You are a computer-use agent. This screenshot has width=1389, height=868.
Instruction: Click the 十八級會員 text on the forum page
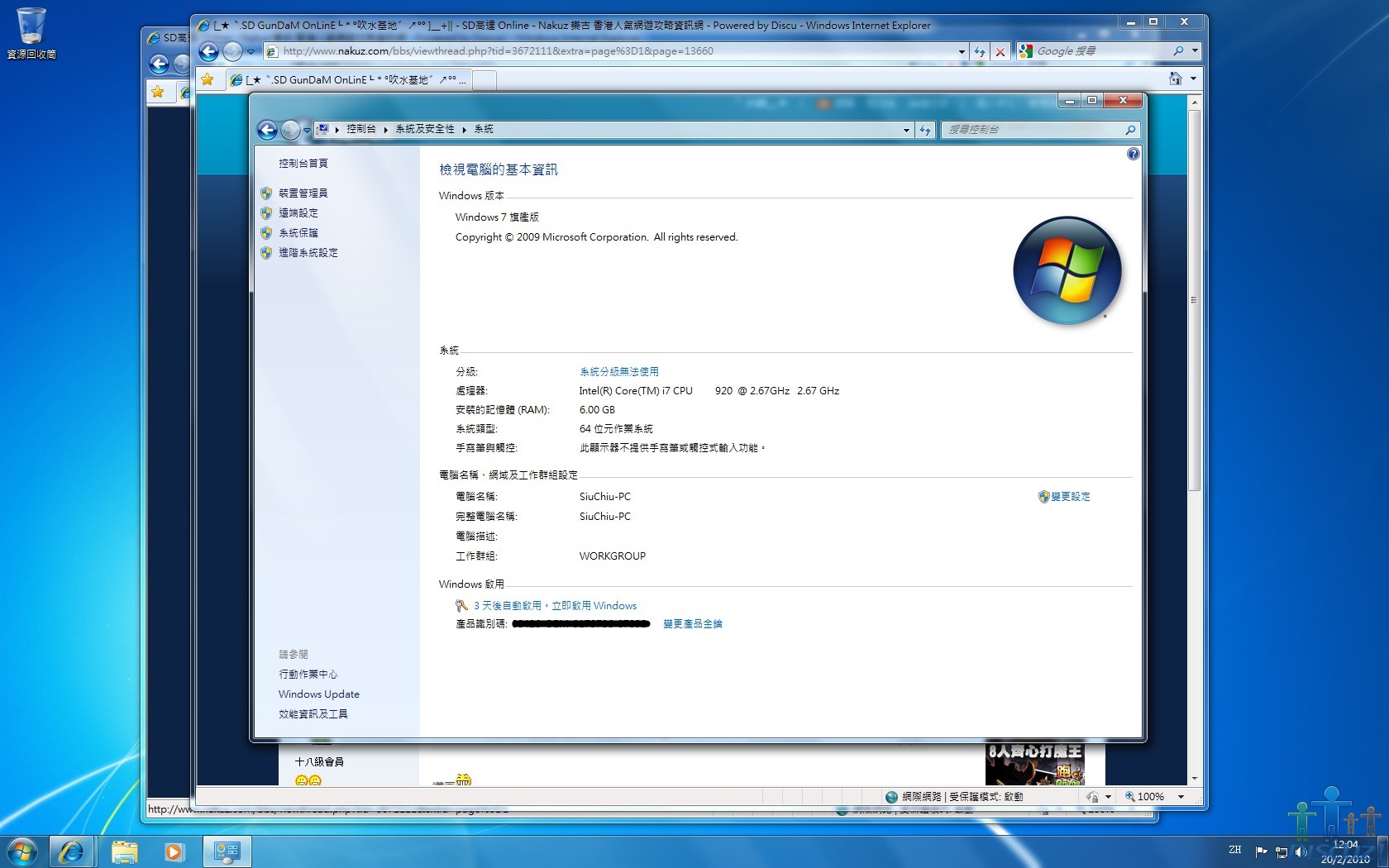(319, 762)
